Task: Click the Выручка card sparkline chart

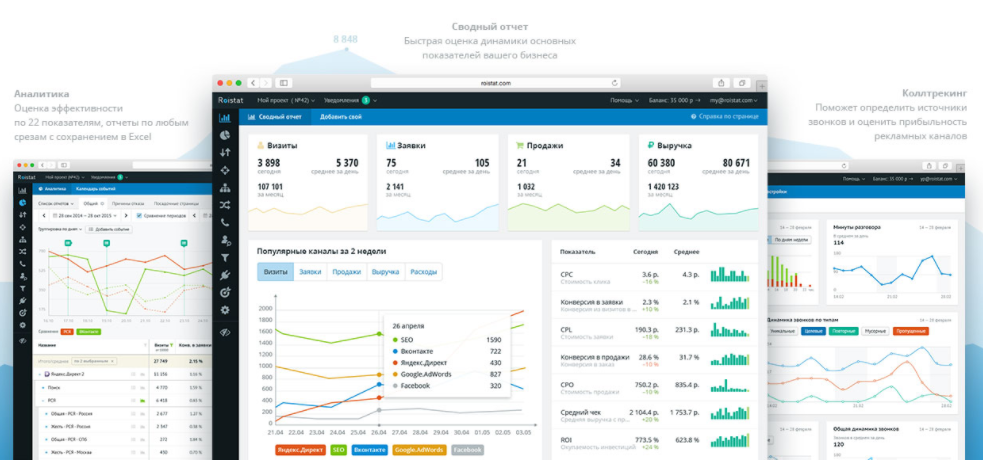Action: coord(698,216)
